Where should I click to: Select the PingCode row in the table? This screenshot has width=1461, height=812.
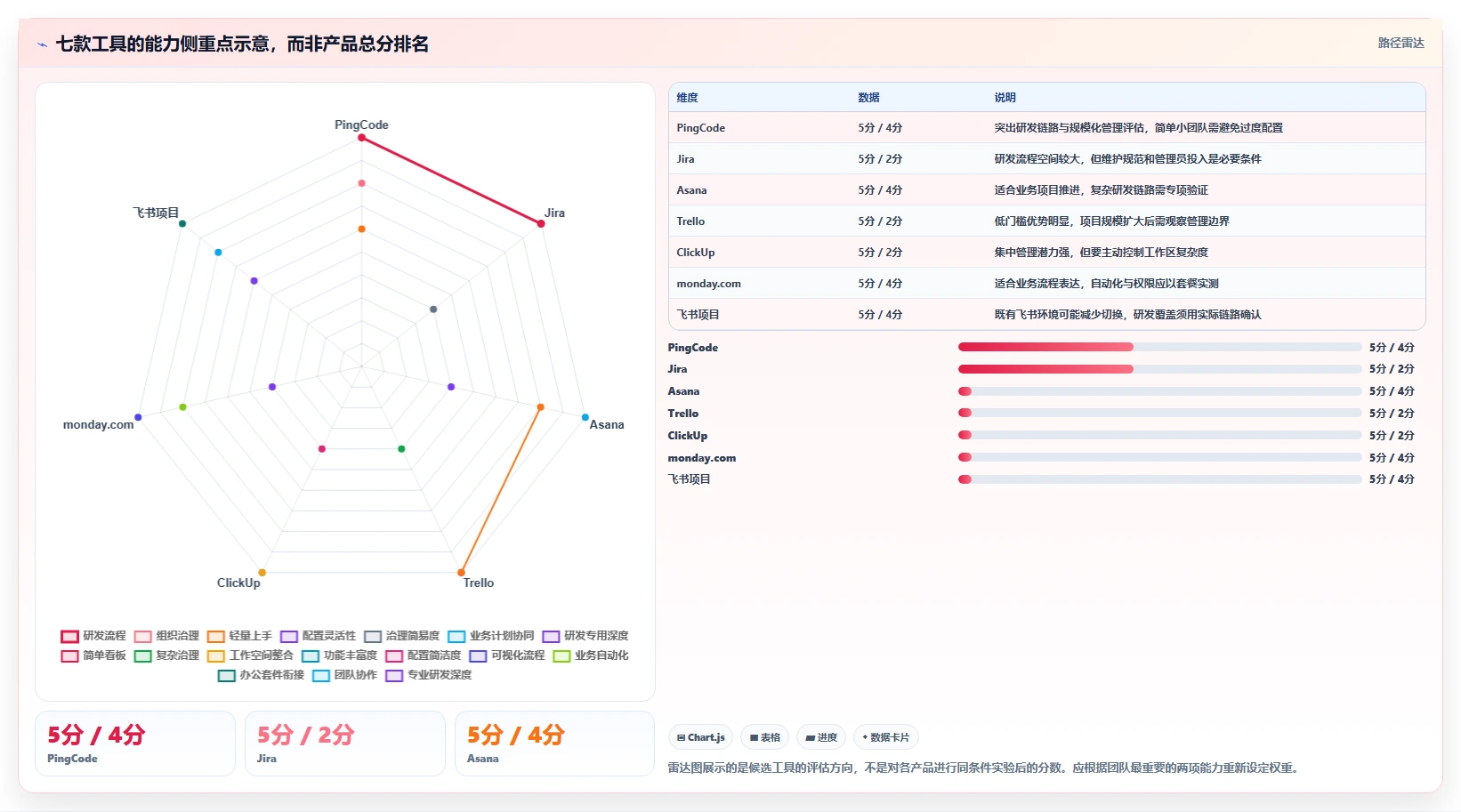(1046, 128)
